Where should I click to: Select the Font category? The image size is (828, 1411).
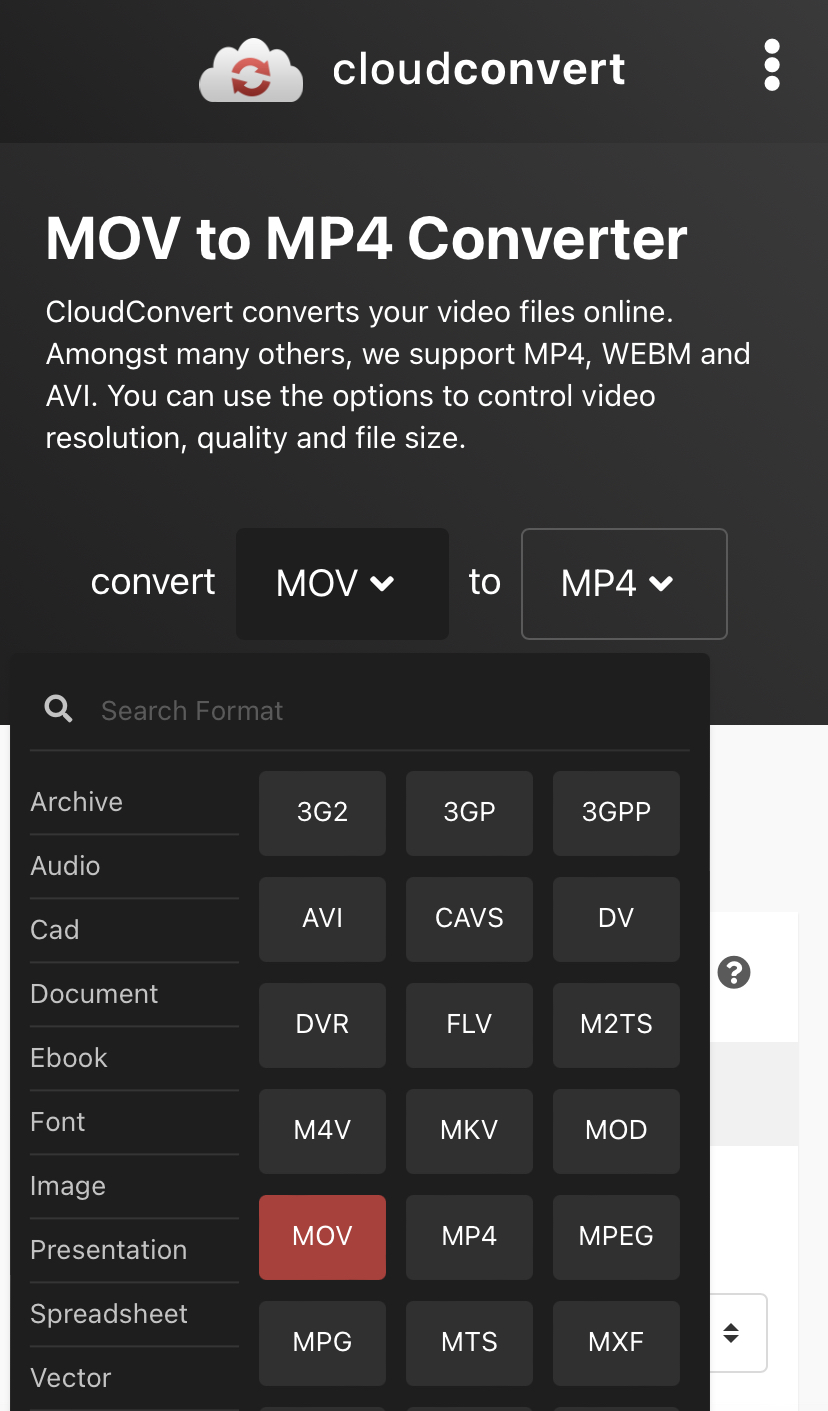(x=134, y=1122)
